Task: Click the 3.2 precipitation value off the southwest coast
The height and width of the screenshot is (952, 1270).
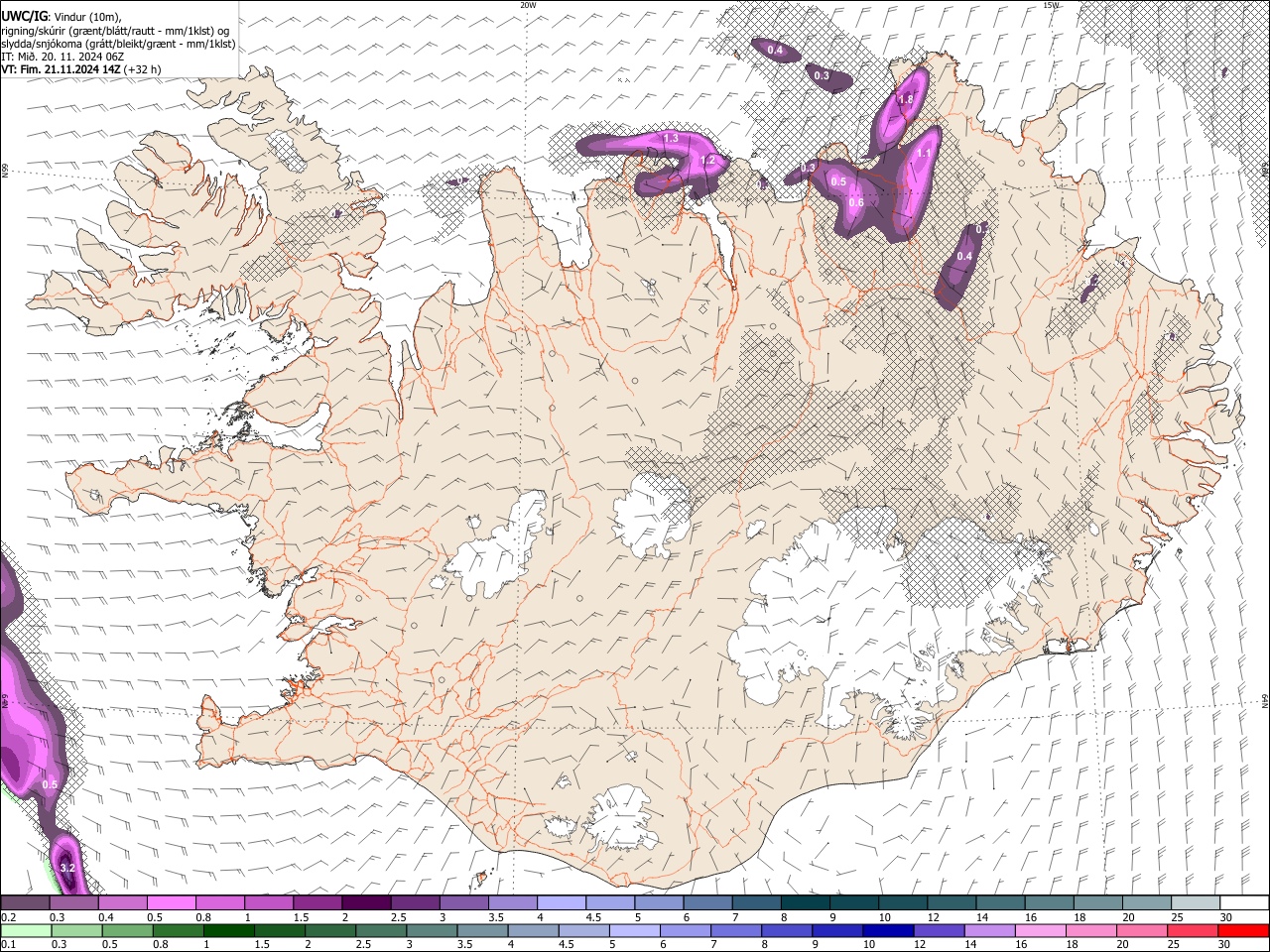Action: pyautogui.click(x=67, y=869)
